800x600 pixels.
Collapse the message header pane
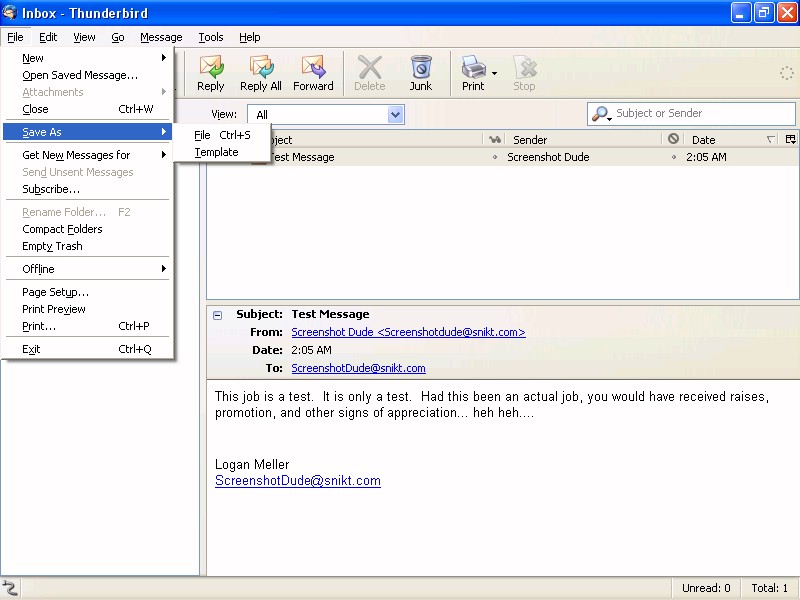click(217, 315)
